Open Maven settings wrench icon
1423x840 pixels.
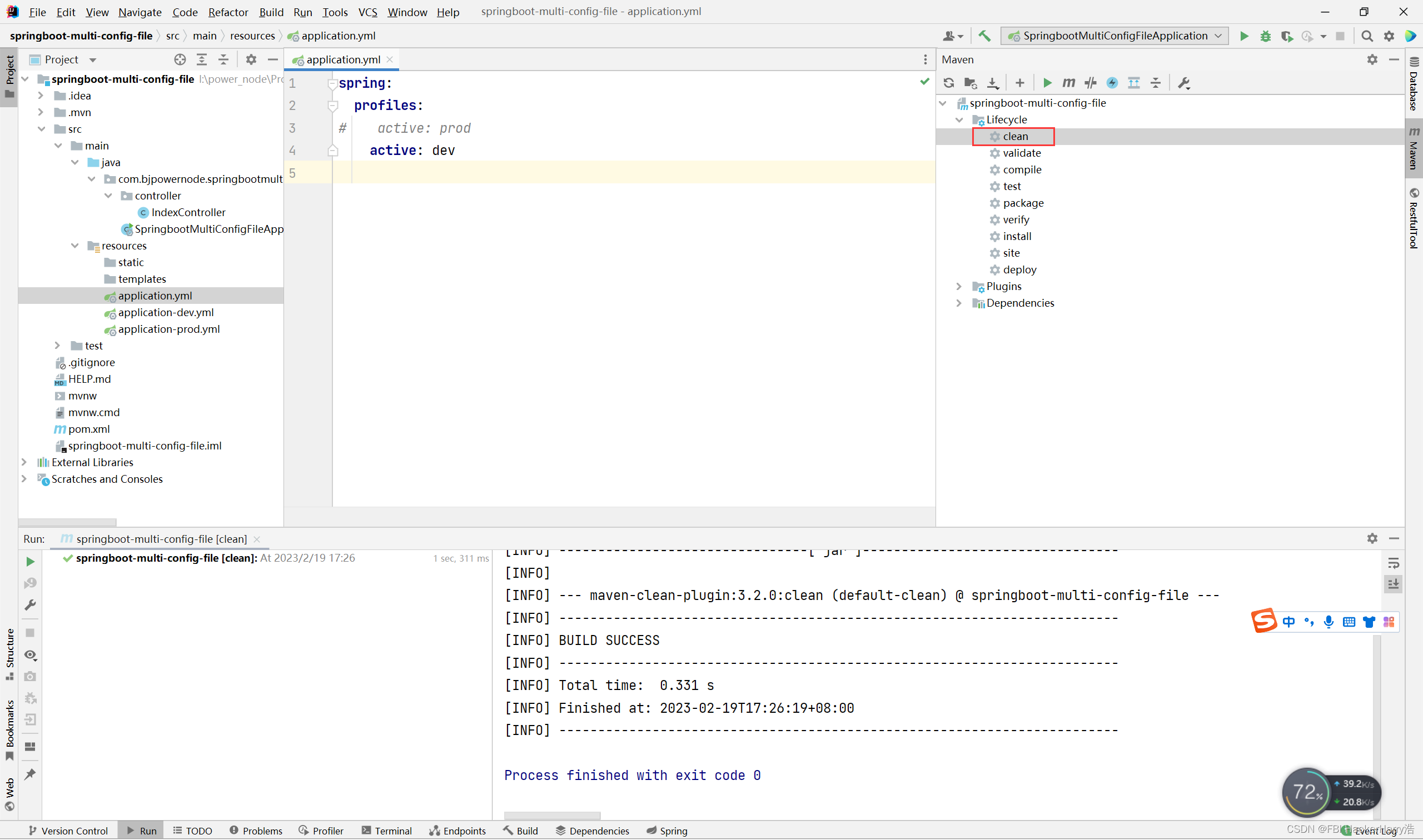[1184, 83]
